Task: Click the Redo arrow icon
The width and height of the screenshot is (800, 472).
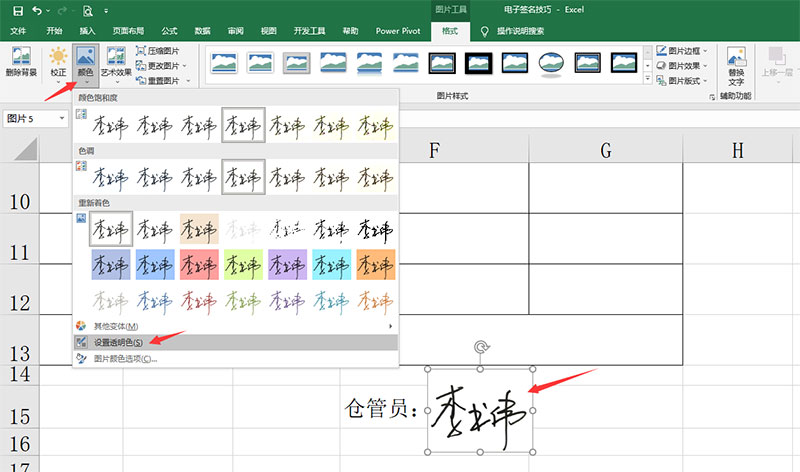Action: click(62, 10)
